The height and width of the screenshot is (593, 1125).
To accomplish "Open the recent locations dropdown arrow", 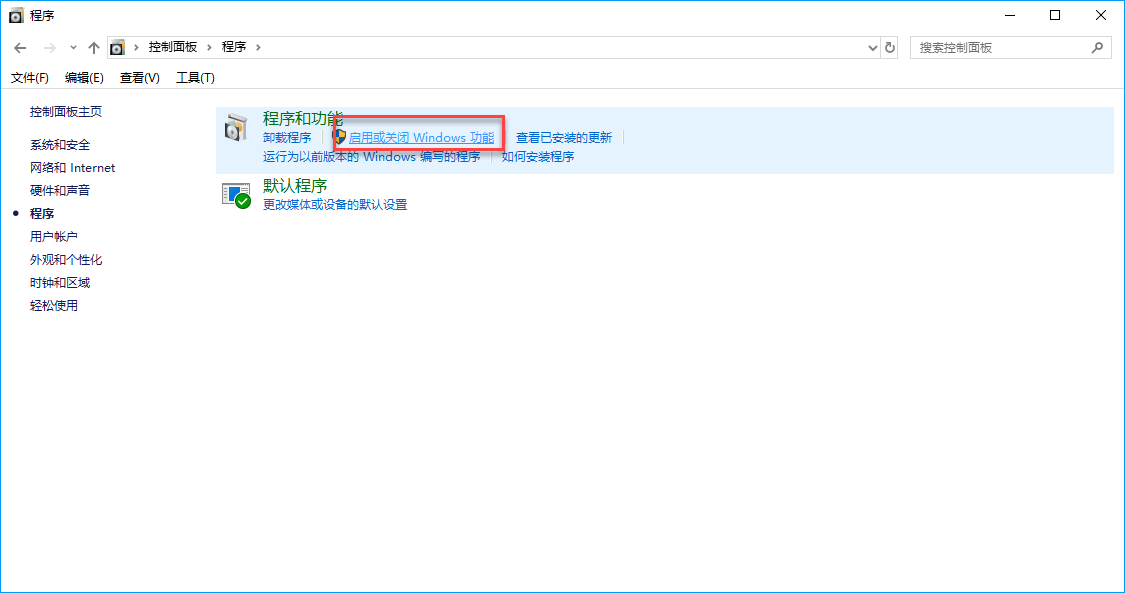I will tap(73, 48).
